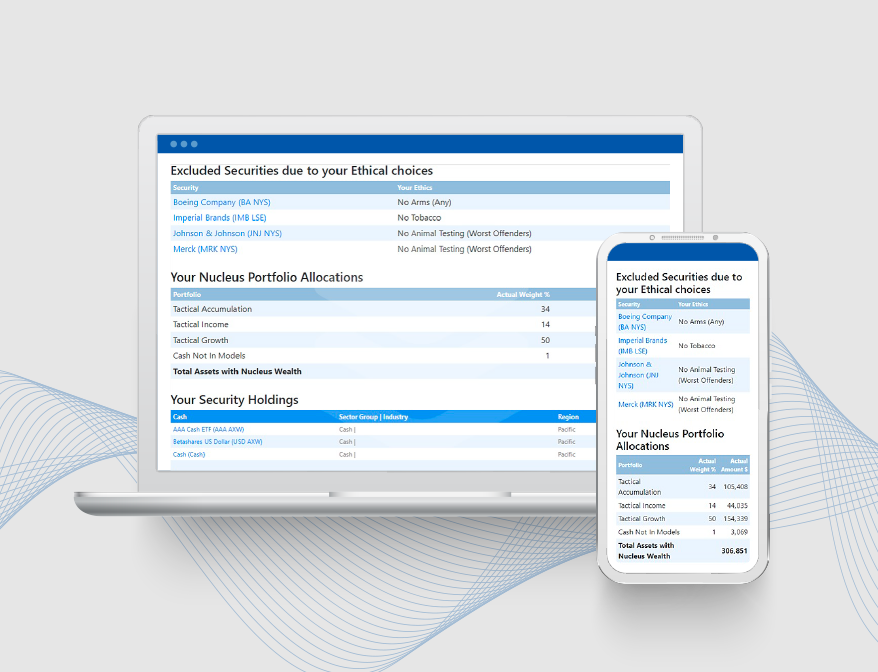Select 'No Arms (Any)' cell on laptop
Screen dimensions: 878x672
click(424, 202)
